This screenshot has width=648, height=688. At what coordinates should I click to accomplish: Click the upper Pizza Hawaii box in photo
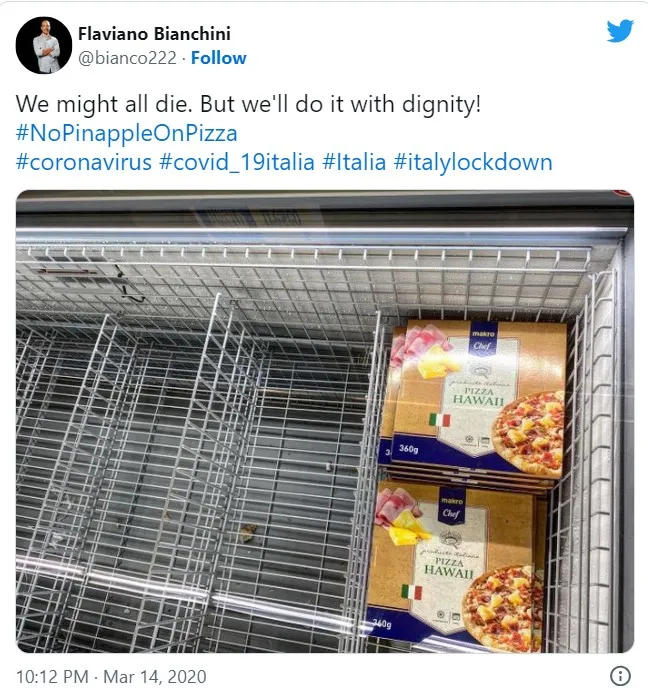point(474,397)
